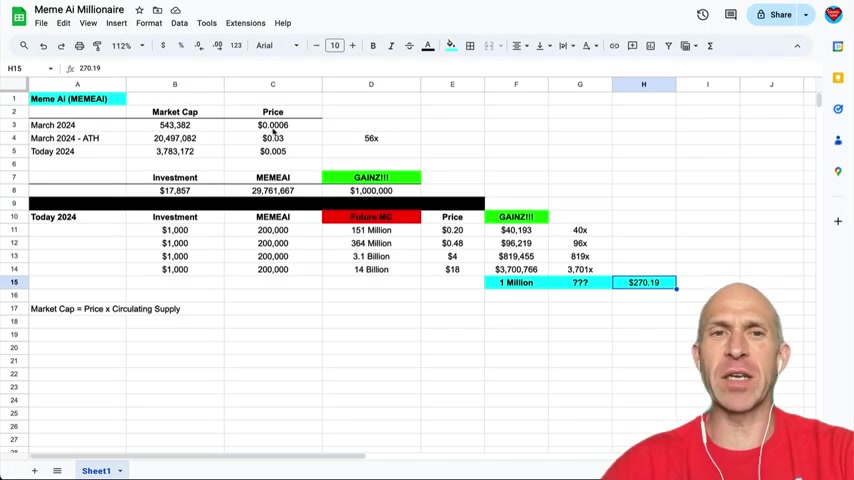Click the font size field showing 10
854x480 pixels.
click(x=335, y=46)
